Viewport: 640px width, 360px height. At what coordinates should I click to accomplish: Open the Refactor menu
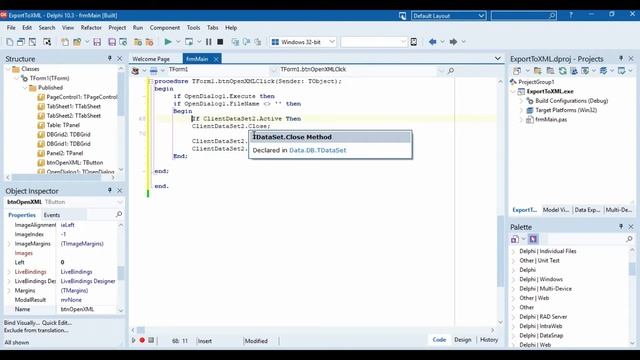pos(91,28)
